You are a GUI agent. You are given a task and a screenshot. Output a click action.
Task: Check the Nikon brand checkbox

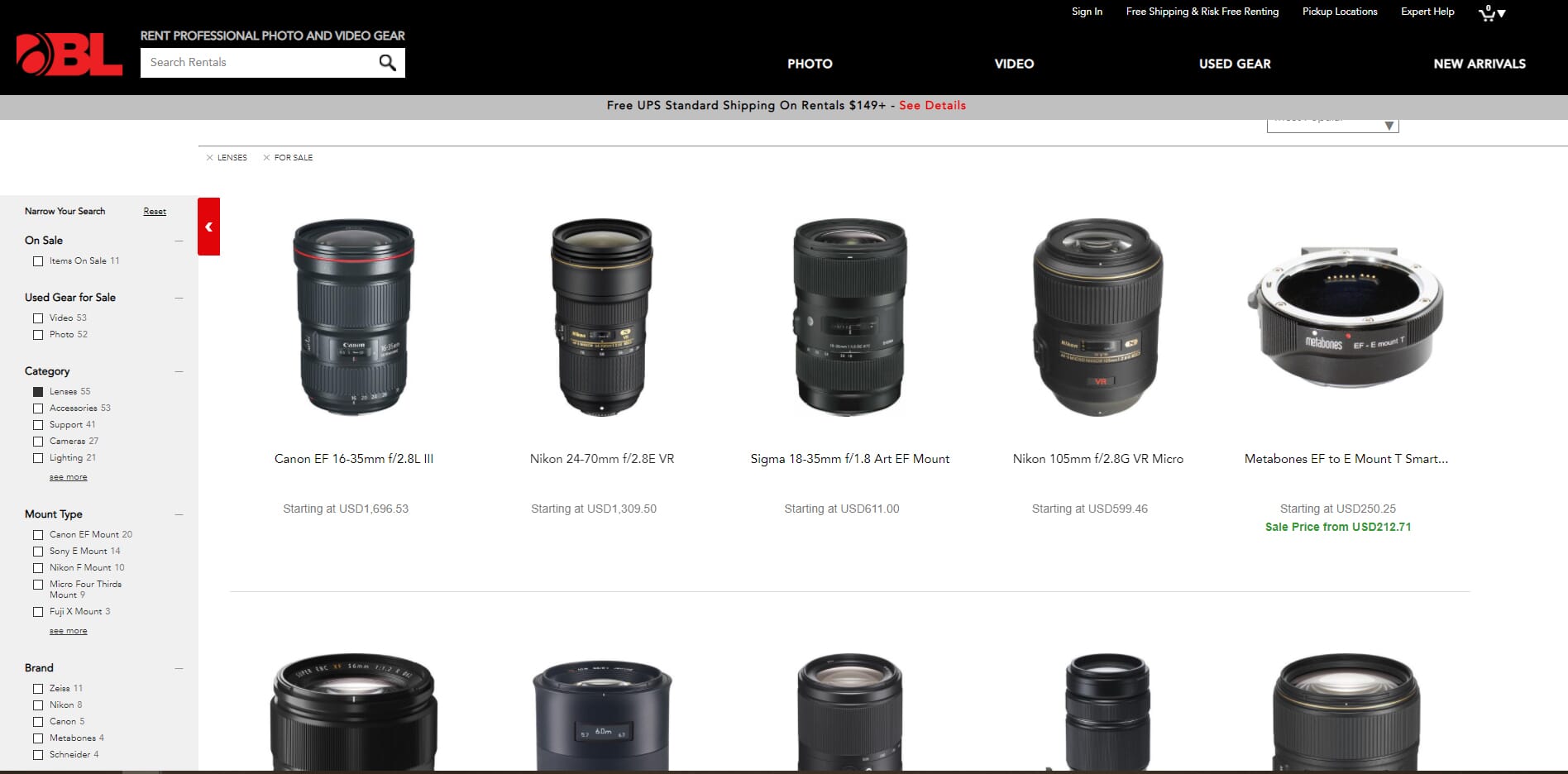click(x=38, y=705)
